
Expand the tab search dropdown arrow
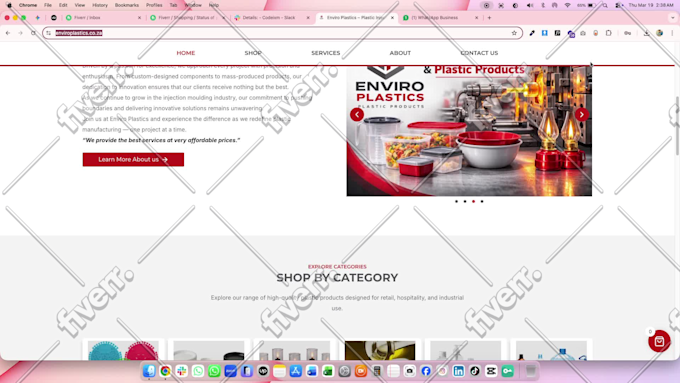click(x=673, y=18)
